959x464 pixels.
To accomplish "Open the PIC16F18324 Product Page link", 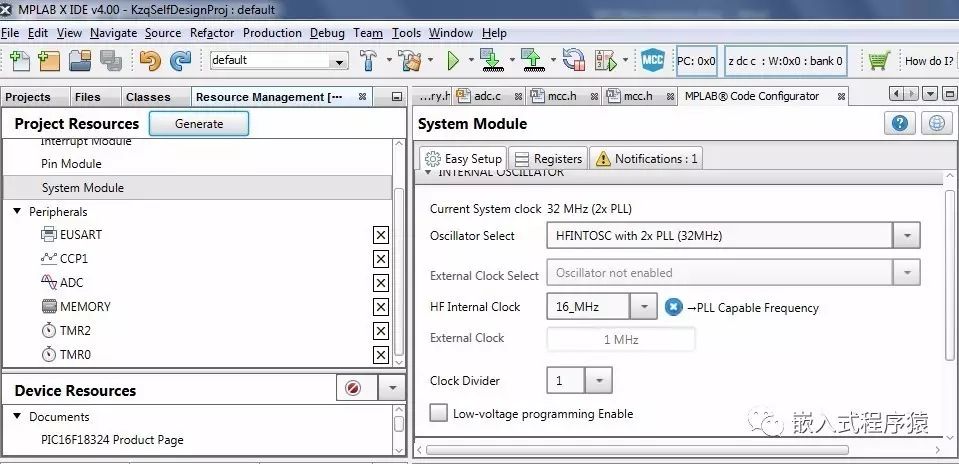I will [112, 440].
